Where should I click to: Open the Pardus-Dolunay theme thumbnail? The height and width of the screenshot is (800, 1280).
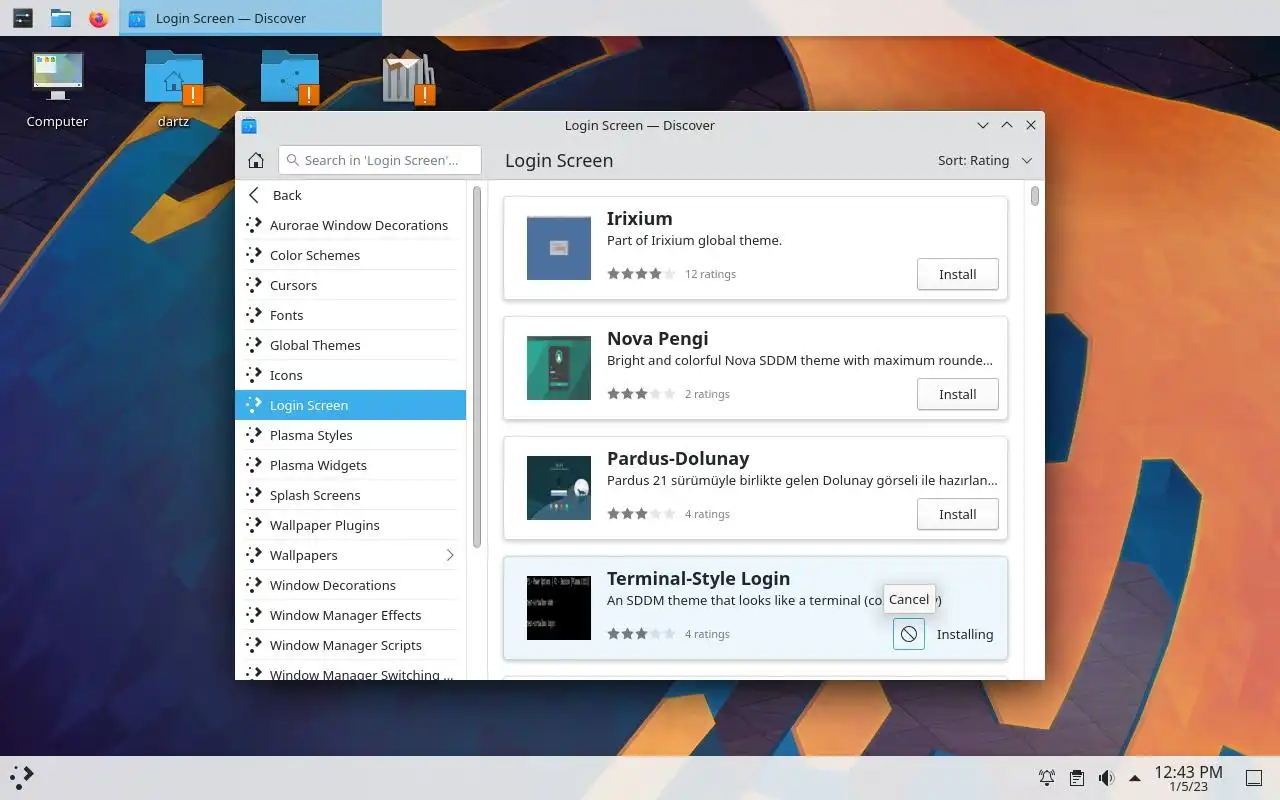pos(559,488)
